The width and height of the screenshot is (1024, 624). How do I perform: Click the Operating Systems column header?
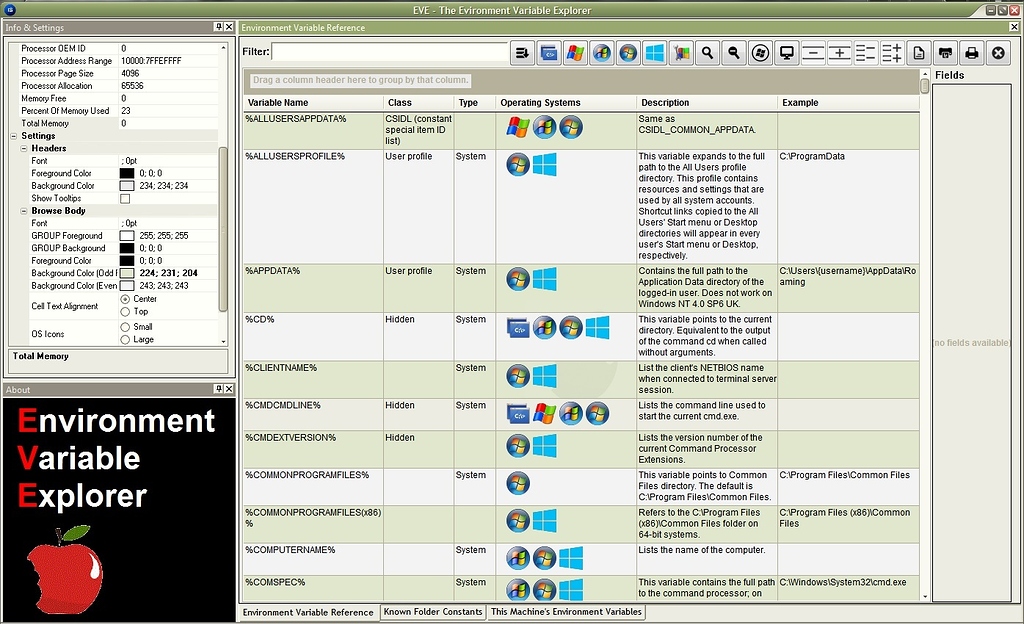click(x=565, y=103)
